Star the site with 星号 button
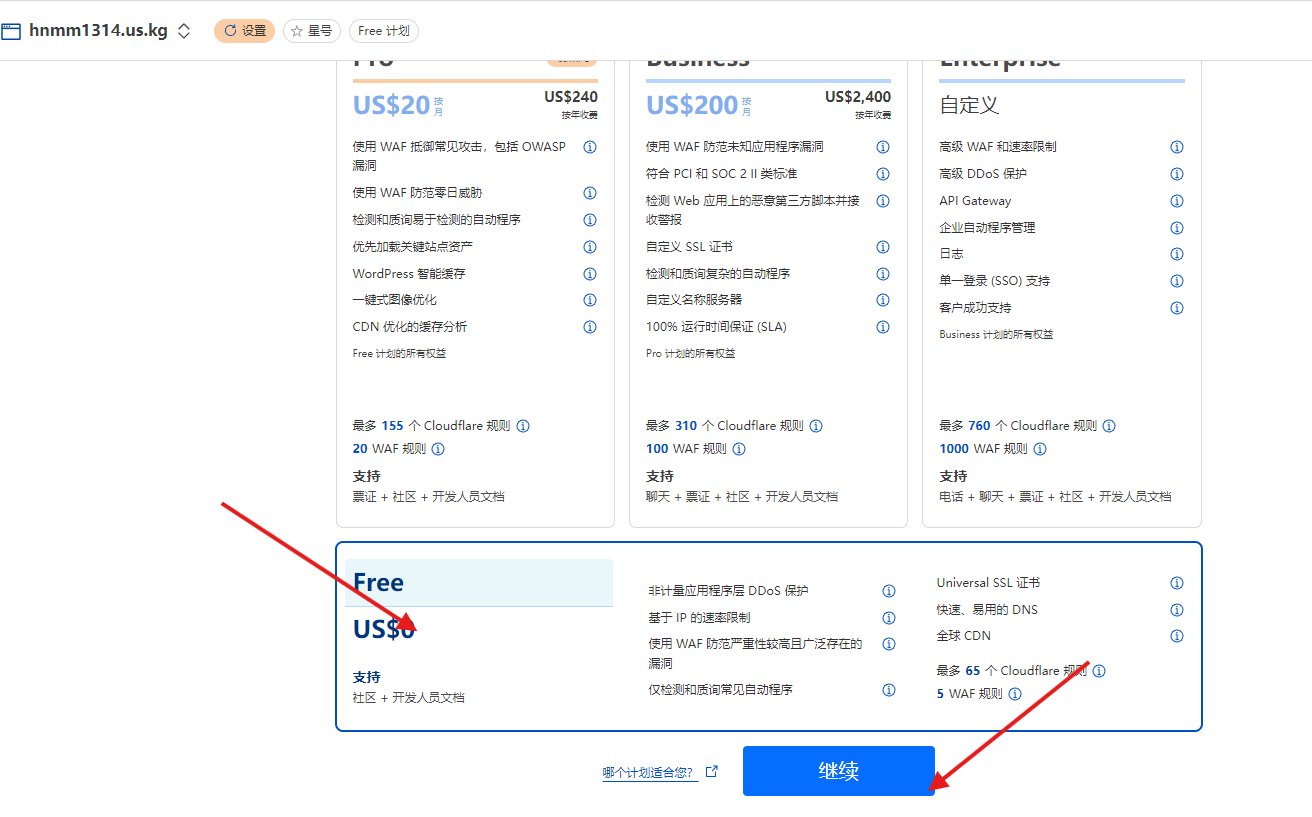 pos(312,31)
